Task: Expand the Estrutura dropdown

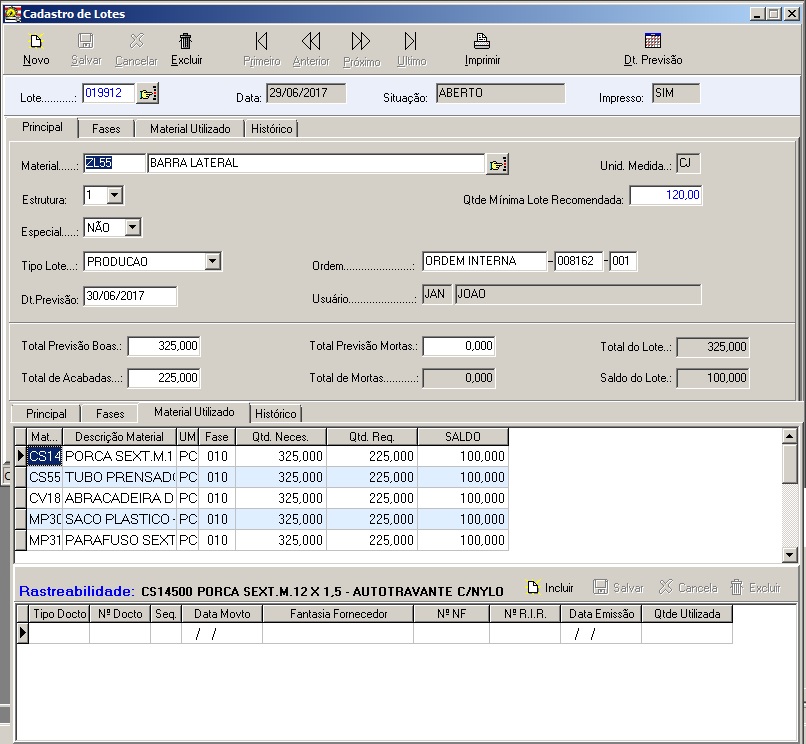Action: (114, 195)
